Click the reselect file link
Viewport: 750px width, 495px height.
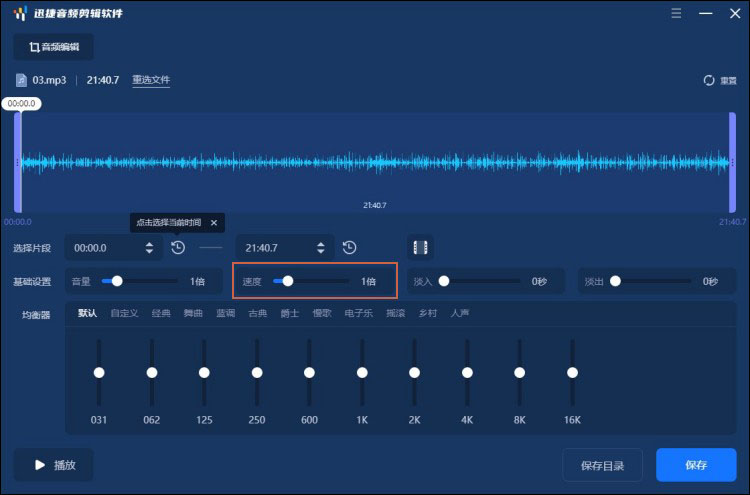tap(151, 80)
